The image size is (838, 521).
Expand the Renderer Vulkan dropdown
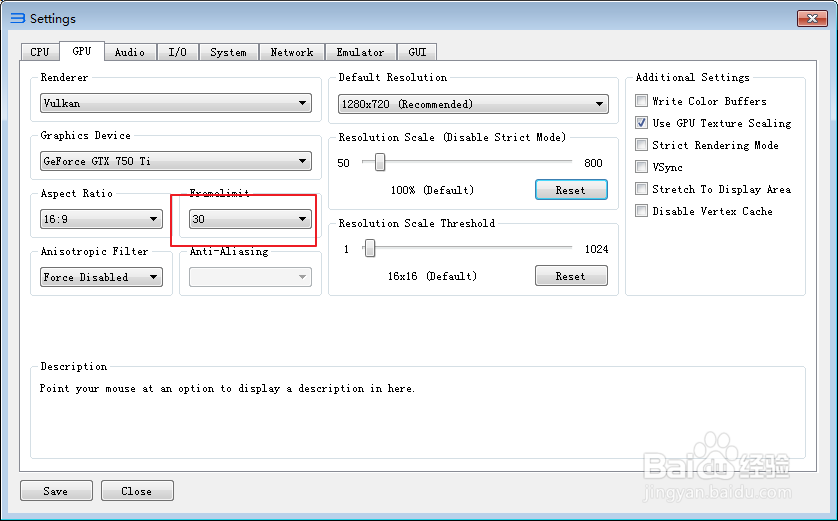[176, 103]
